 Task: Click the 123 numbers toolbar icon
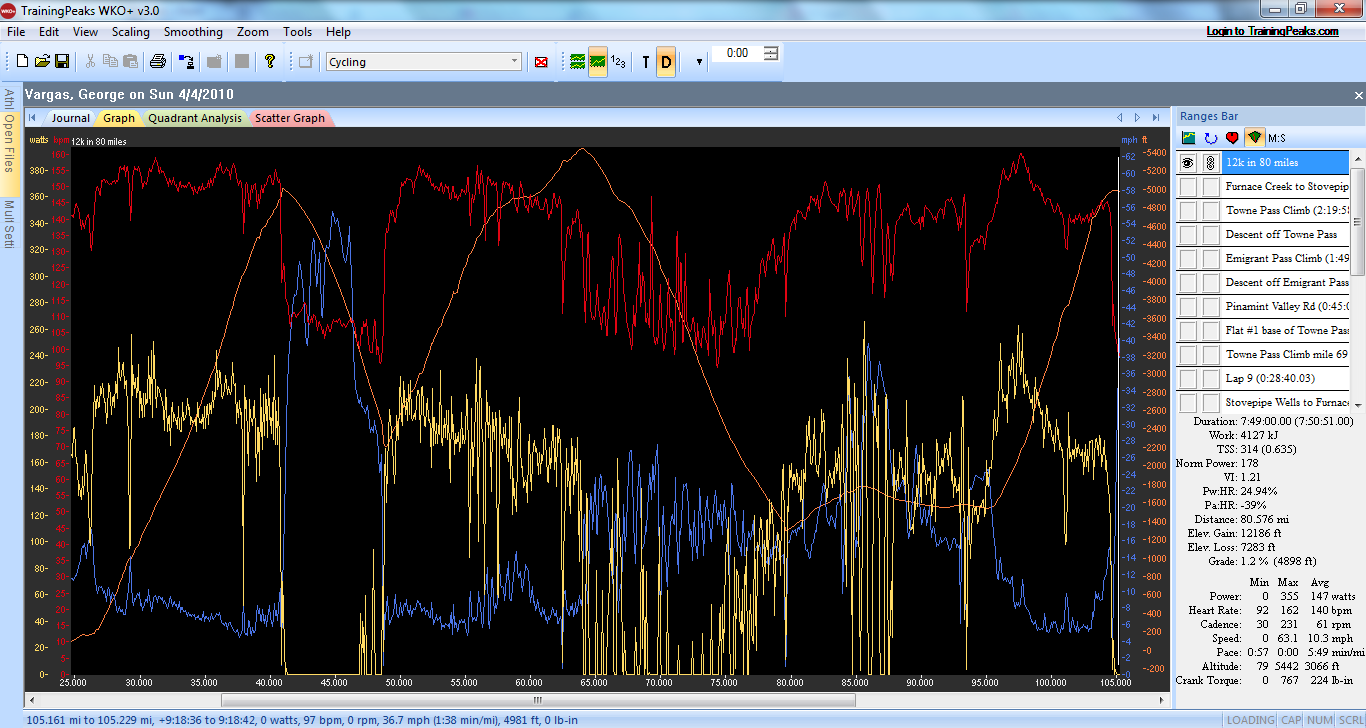[x=619, y=62]
